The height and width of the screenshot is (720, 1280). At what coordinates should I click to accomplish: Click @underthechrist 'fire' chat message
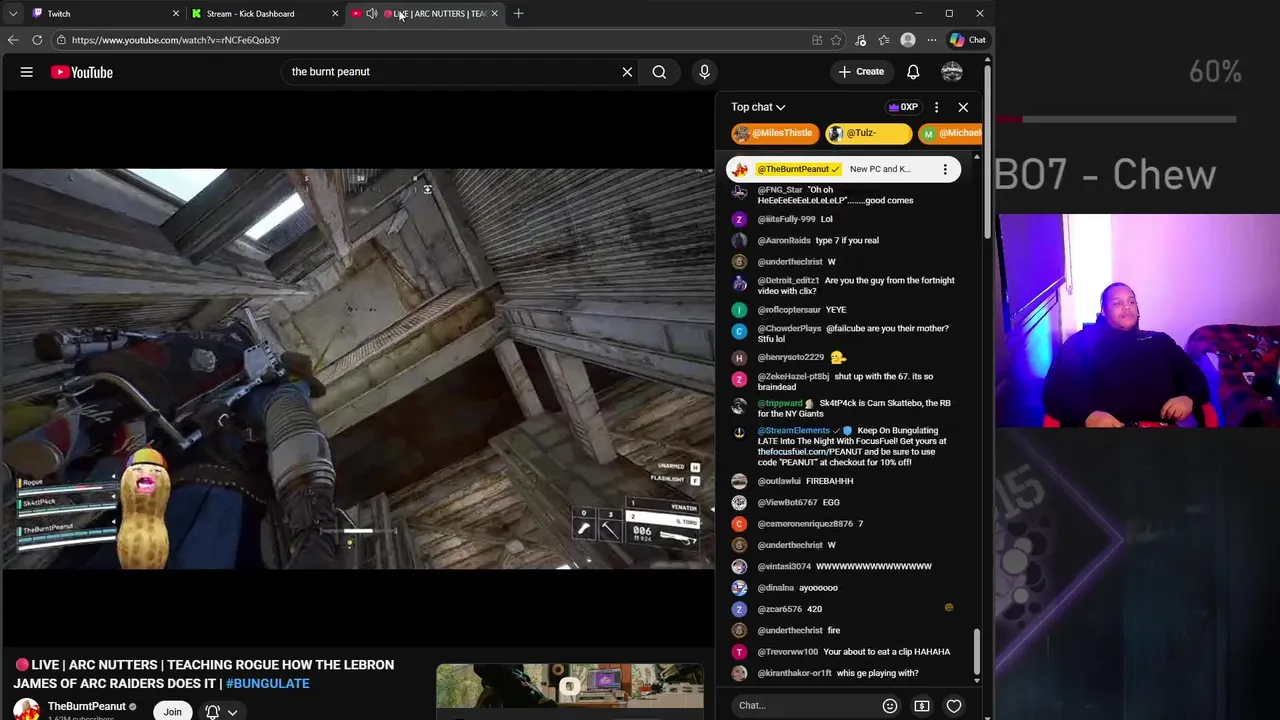click(x=798, y=631)
